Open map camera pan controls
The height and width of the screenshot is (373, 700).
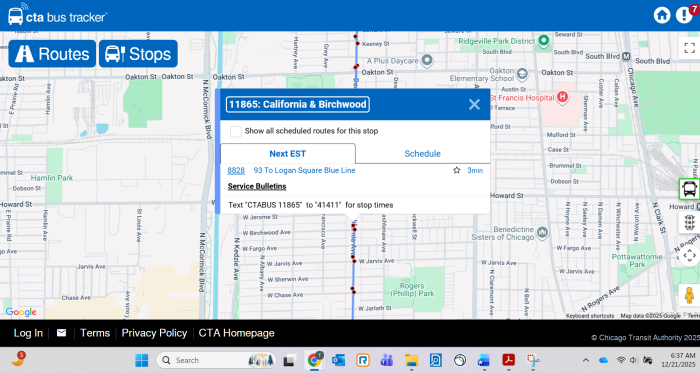[689, 256]
